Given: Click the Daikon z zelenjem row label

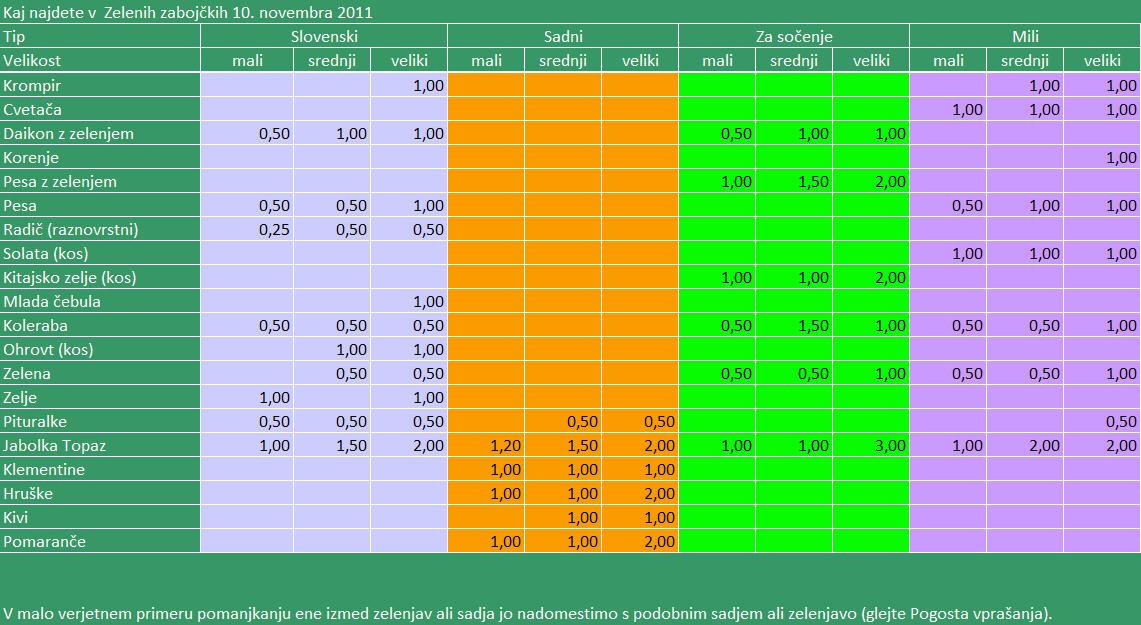Looking at the screenshot, I should pyautogui.click(x=68, y=134).
